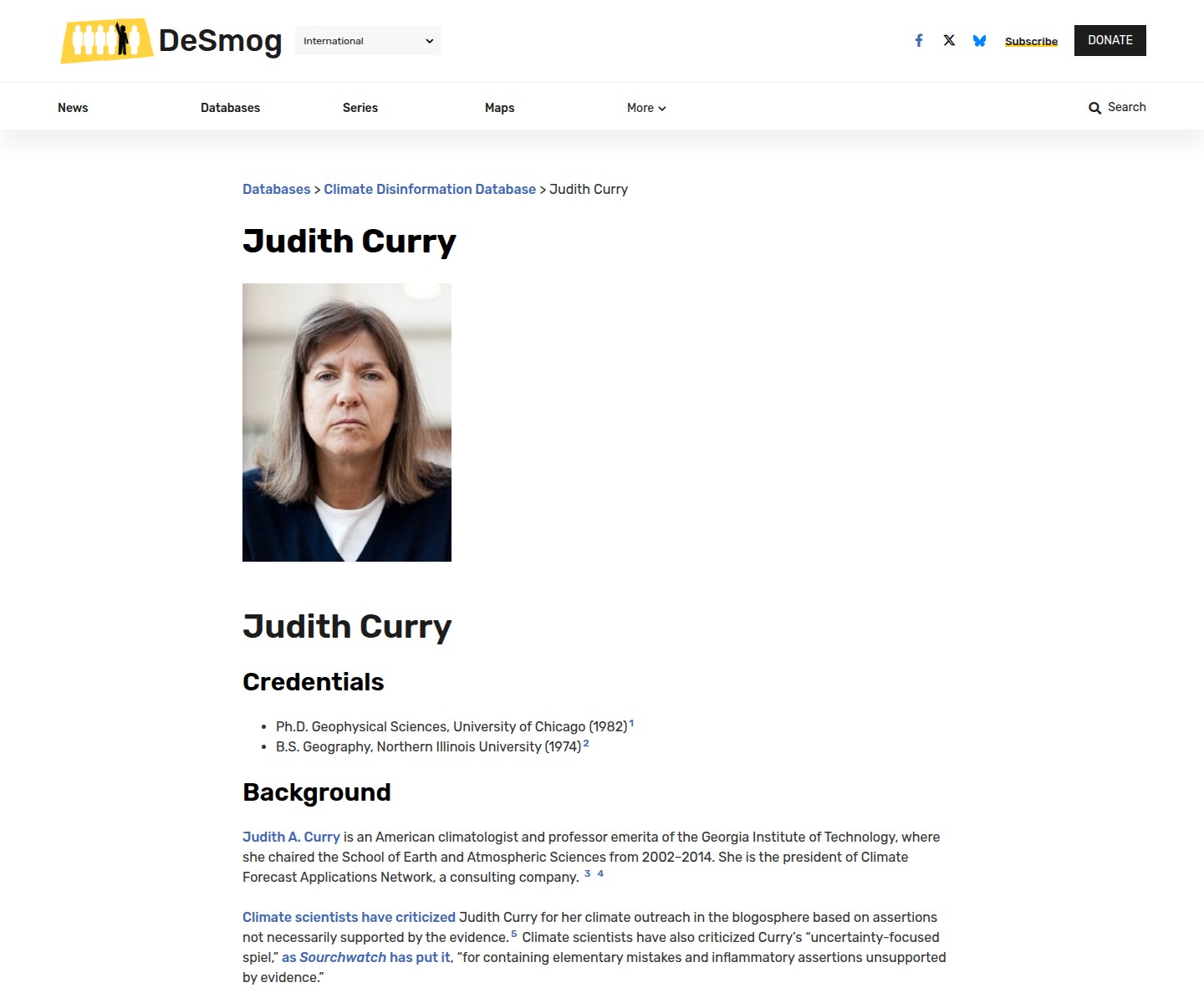Click footnote 4 in Background paragraph
1204x1003 pixels.
point(600,873)
